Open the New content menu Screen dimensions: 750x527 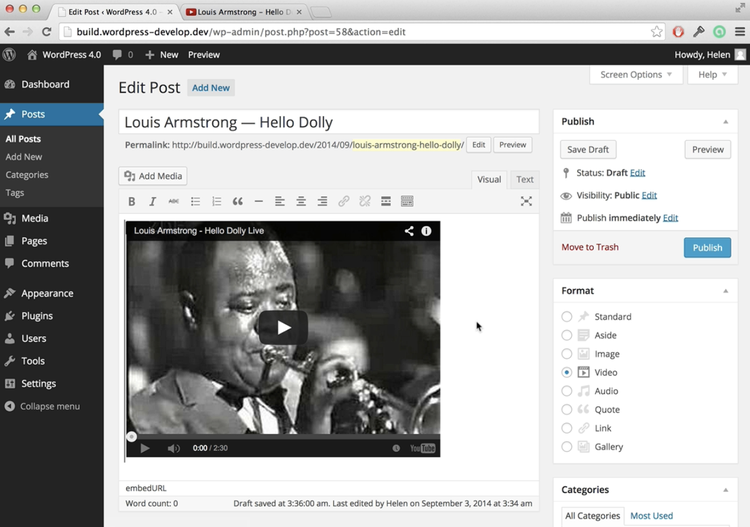click(x=162, y=55)
